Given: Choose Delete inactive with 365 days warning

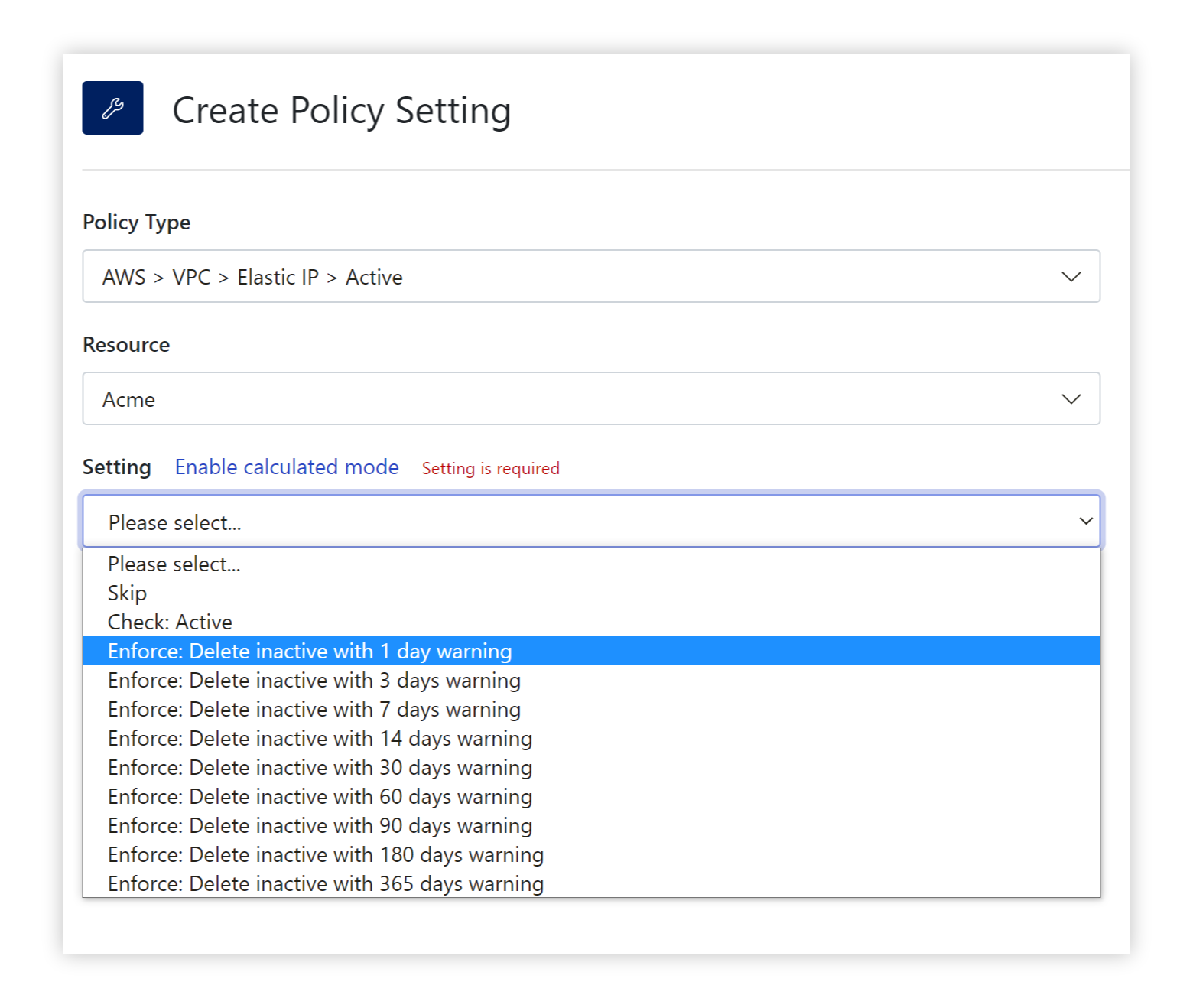Looking at the screenshot, I should [x=591, y=883].
